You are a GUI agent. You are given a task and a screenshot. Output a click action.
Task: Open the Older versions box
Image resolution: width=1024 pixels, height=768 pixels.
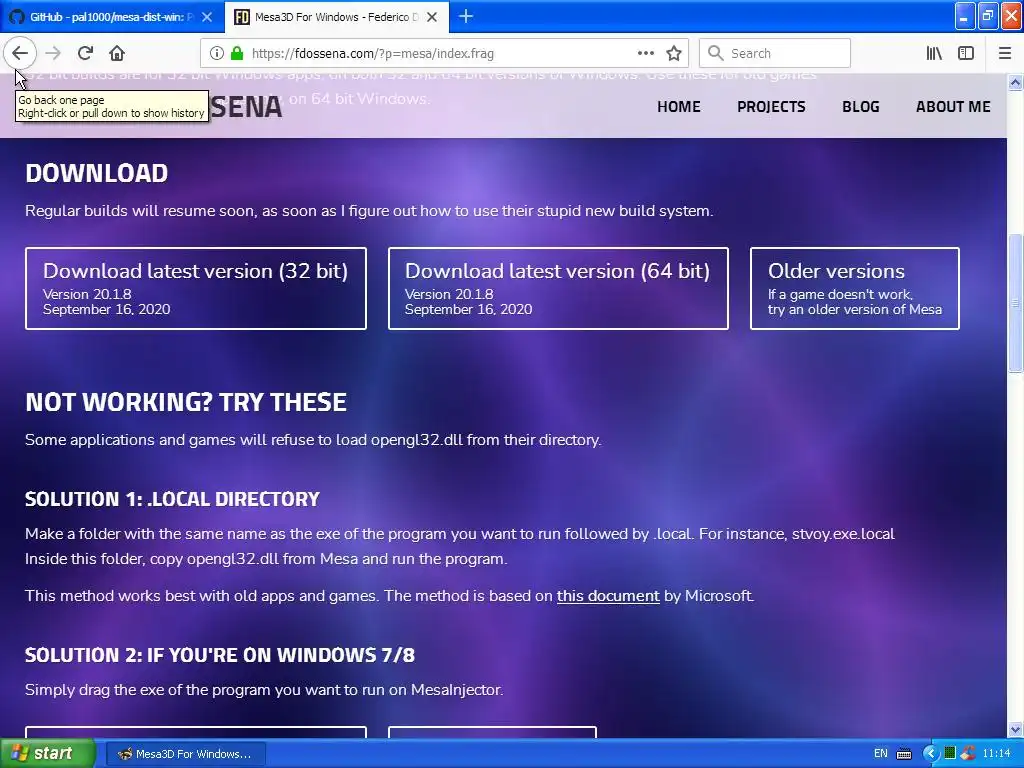855,288
